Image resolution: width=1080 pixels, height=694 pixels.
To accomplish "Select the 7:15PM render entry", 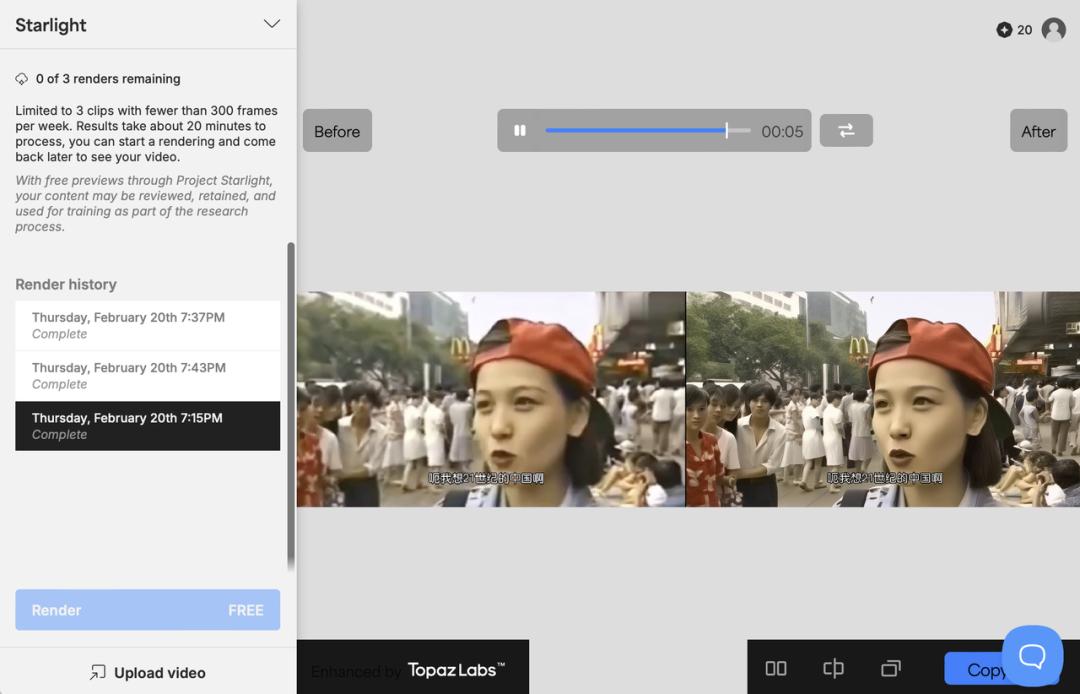I will tap(147, 425).
